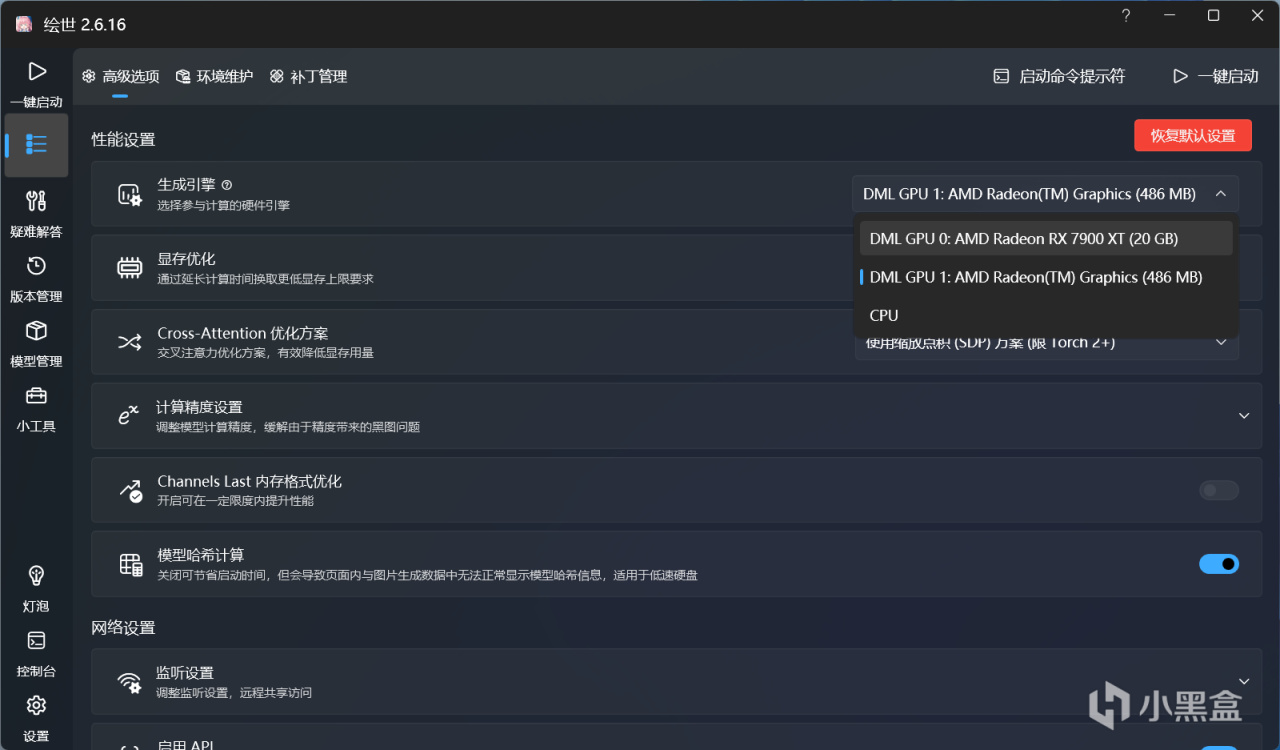Click the 绘世 app logo icon

tap(23, 24)
